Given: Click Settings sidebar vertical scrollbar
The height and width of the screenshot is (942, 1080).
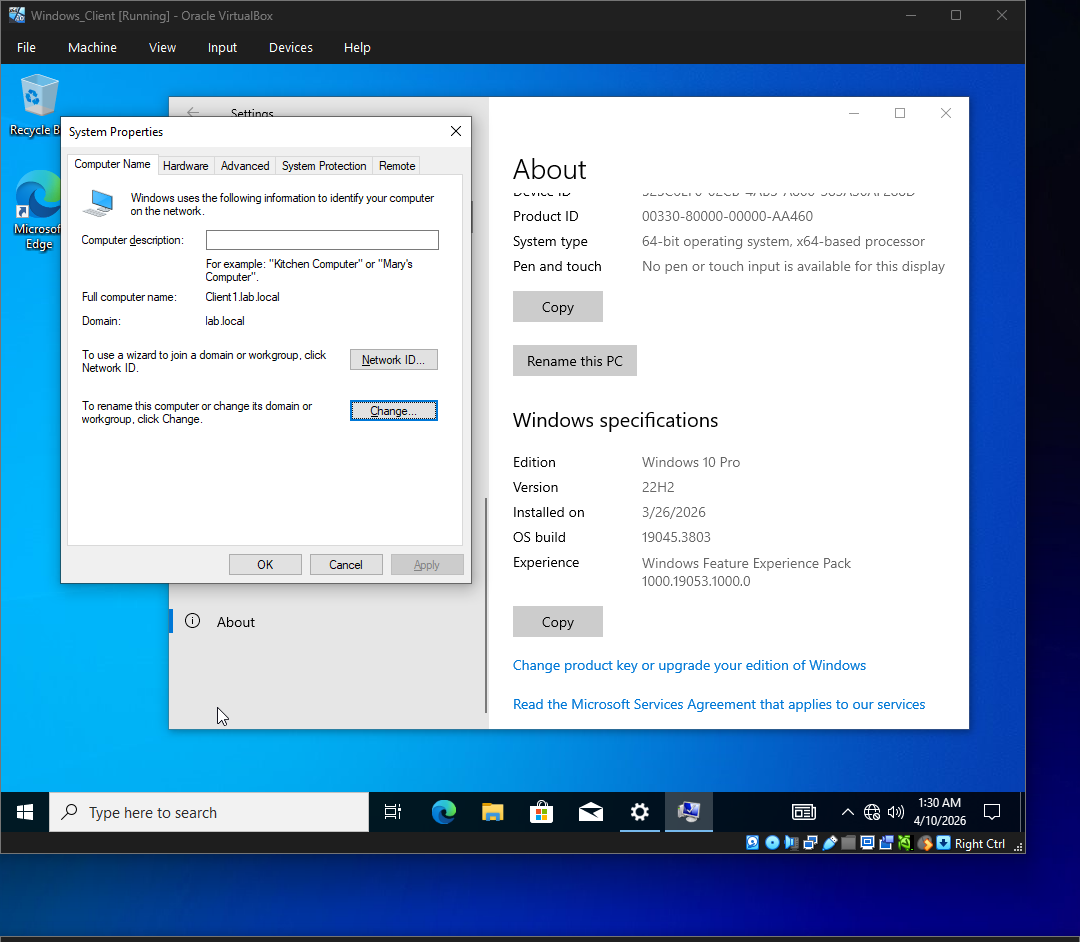Looking at the screenshot, I should (x=486, y=606).
